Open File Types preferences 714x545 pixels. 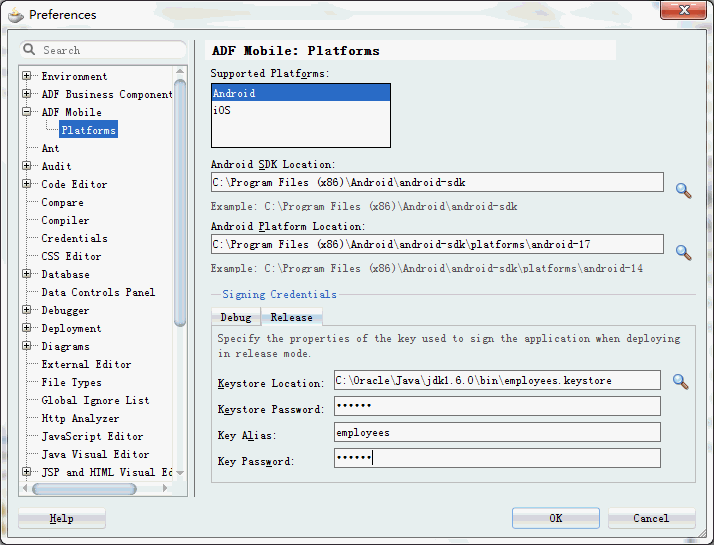pyautogui.click(x=71, y=382)
